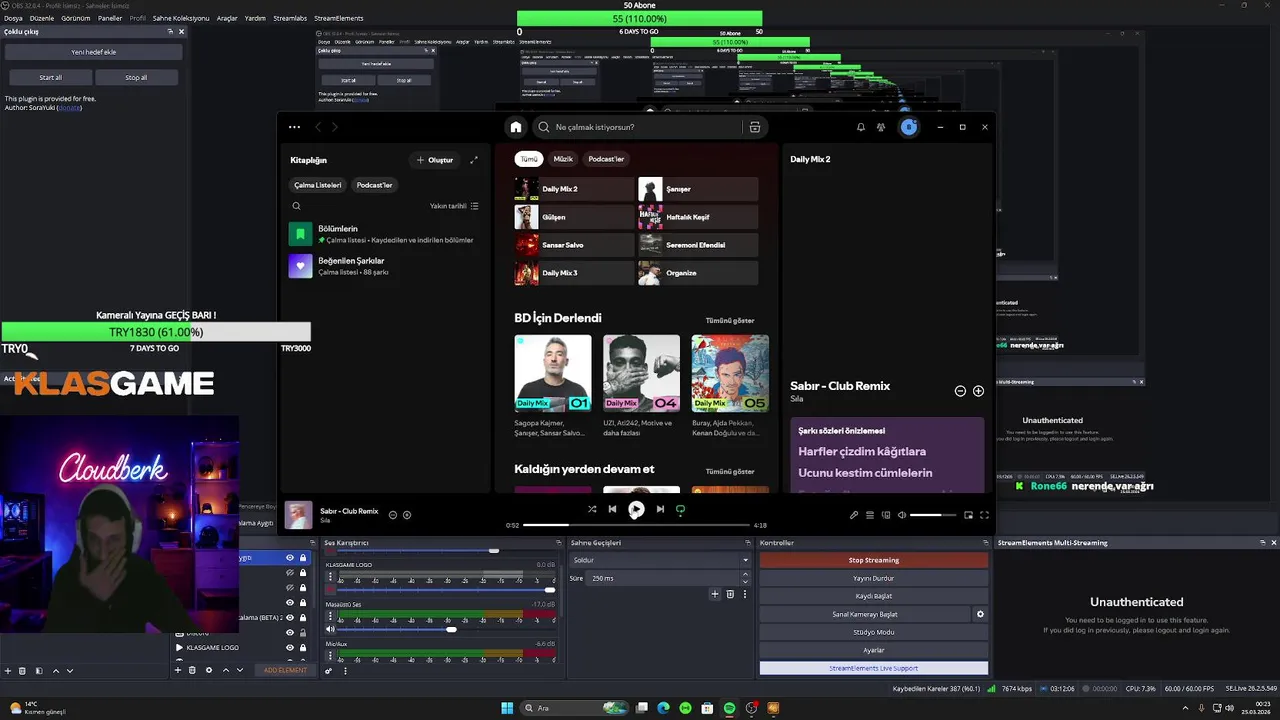The image size is (1280, 720).
Task: Open Spotify queue icon
Action: coord(870,515)
